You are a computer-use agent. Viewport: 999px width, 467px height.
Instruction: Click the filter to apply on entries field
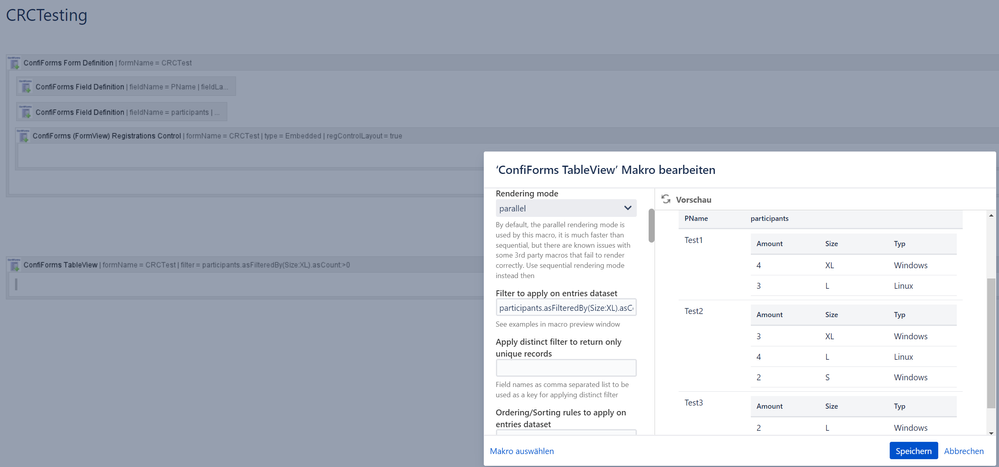(x=566, y=308)
